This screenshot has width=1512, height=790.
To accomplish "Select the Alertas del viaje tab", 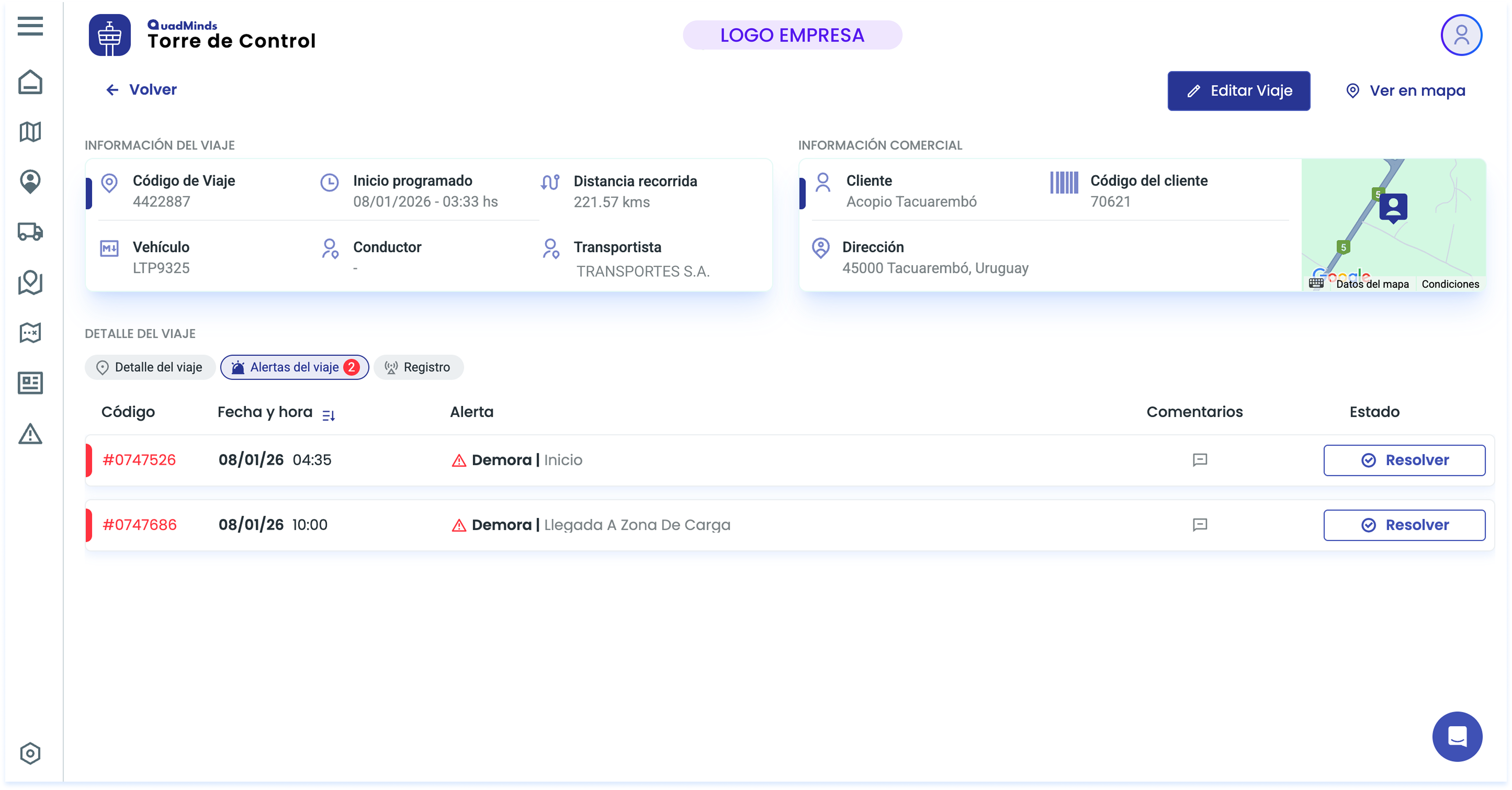I will (295, 367).
